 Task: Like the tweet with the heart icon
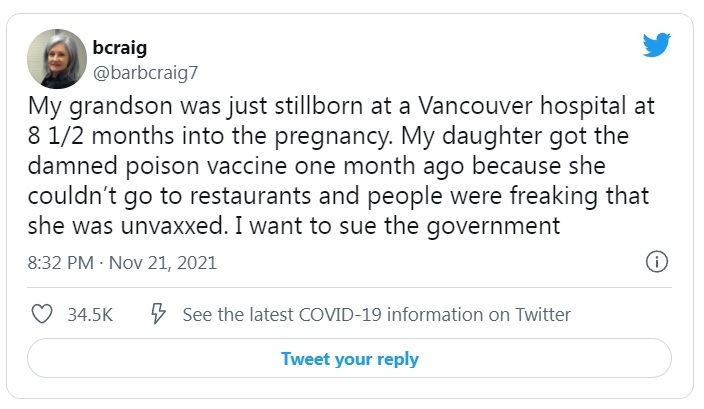[x=42, y=314]
